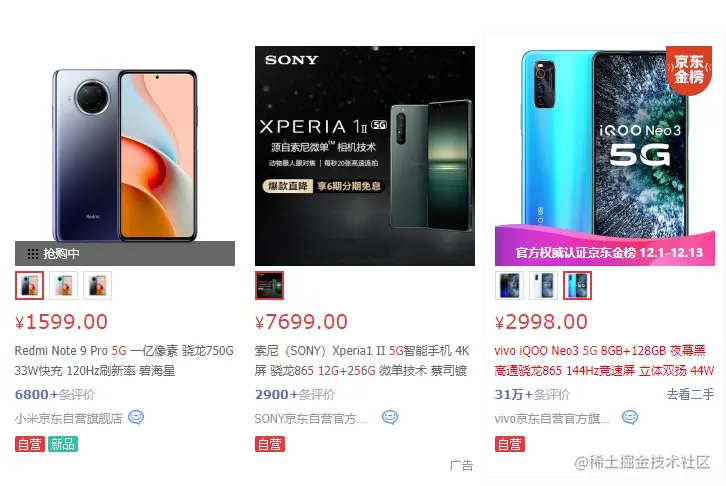Select the Sony Xperia dark thumbnail
The width and height of the screenshot is (726, 486).
pyautogui.click(x=269, y=285)
